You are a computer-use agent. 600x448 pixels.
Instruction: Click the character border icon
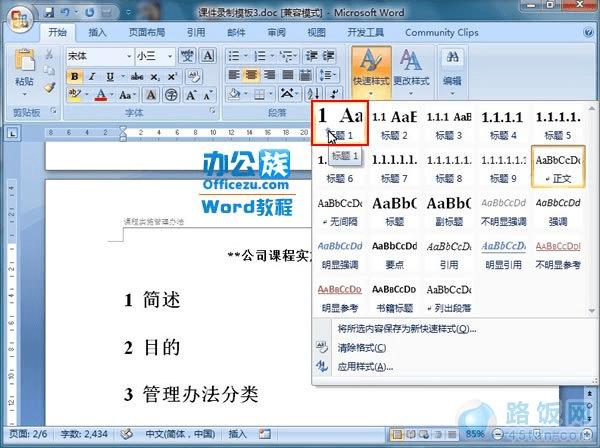208,56
